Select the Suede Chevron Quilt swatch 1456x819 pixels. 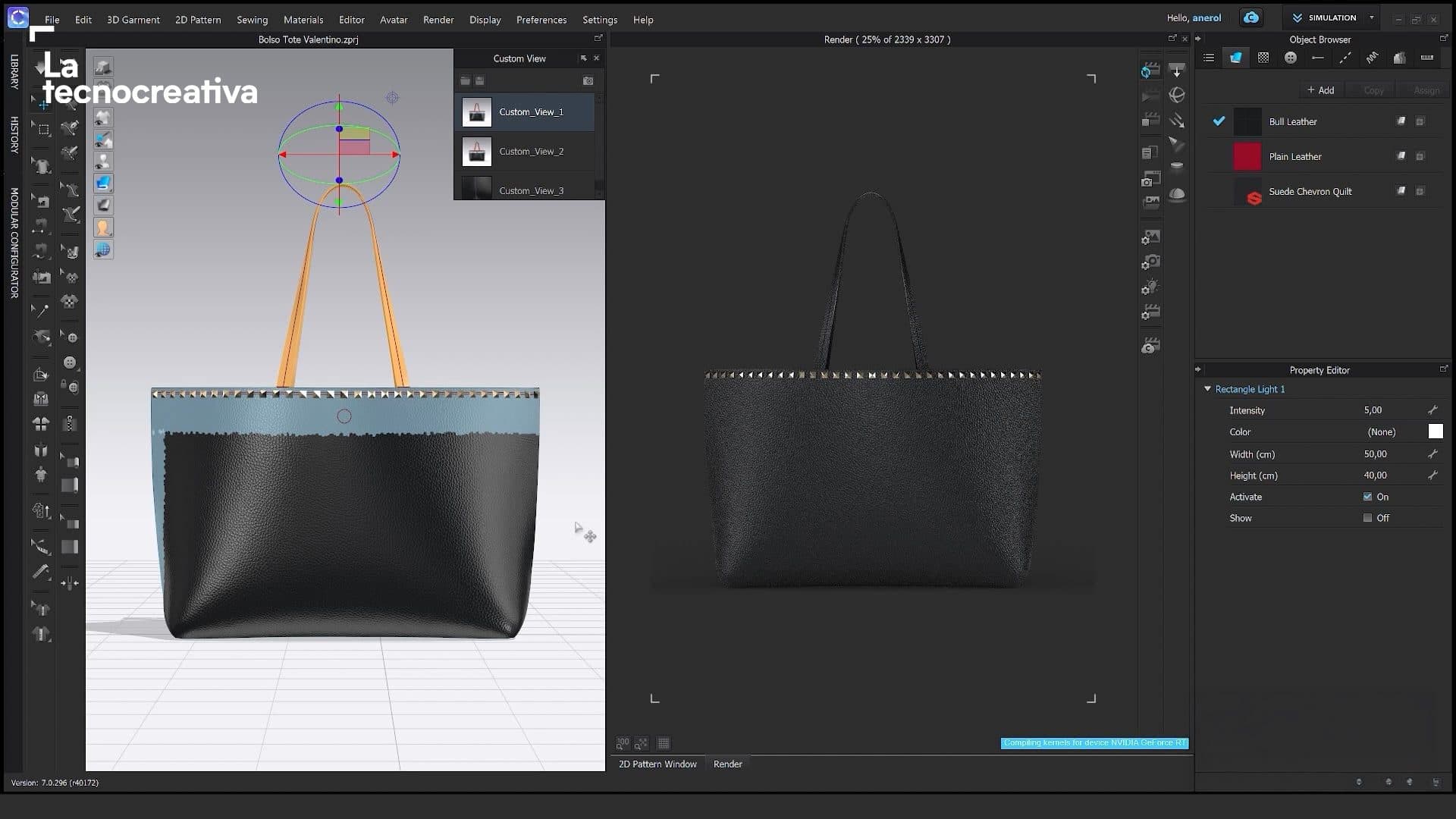1247,192
